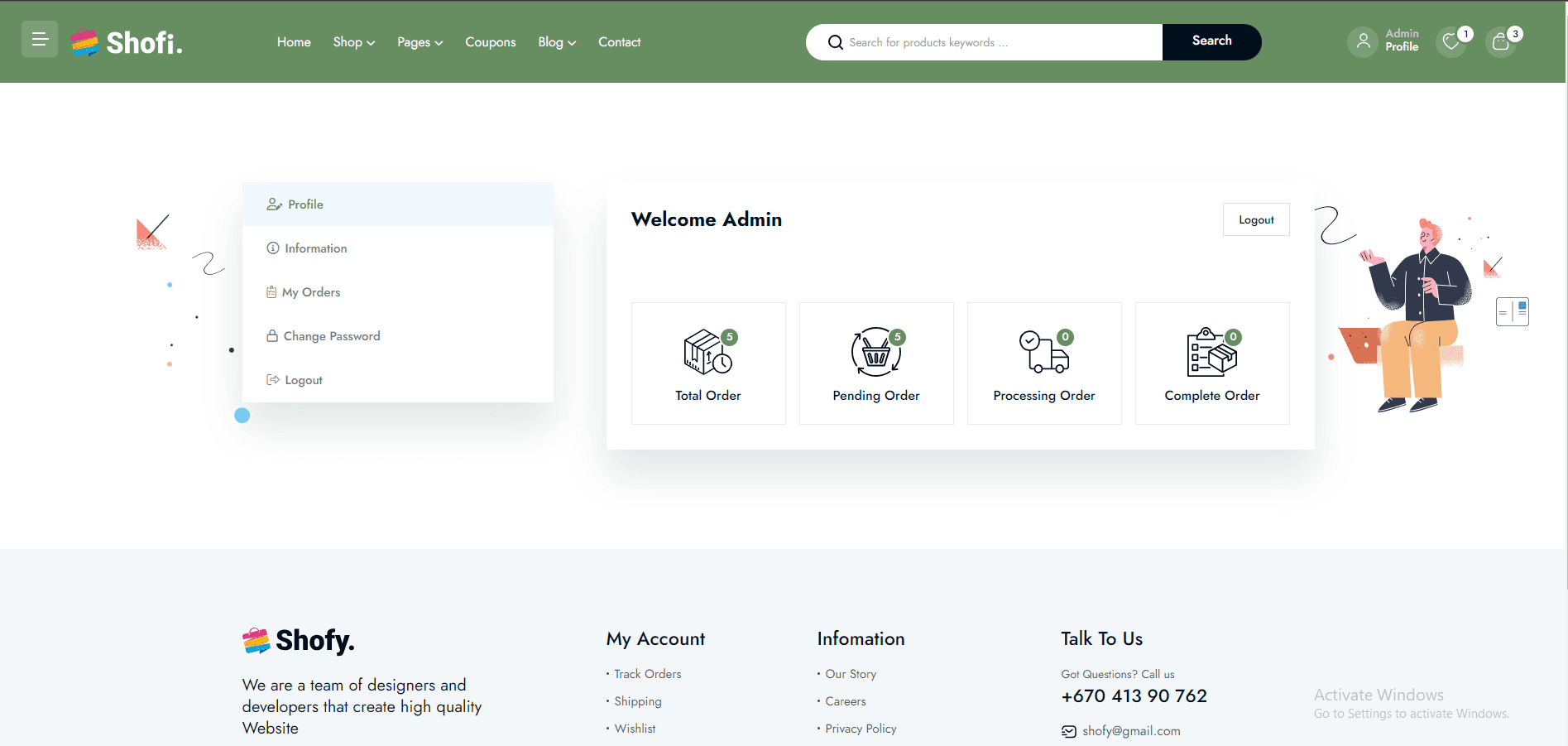Go to Coupons in navigation bar
This screenshot has height=746, width=1568.
click(x=490, y=42)
